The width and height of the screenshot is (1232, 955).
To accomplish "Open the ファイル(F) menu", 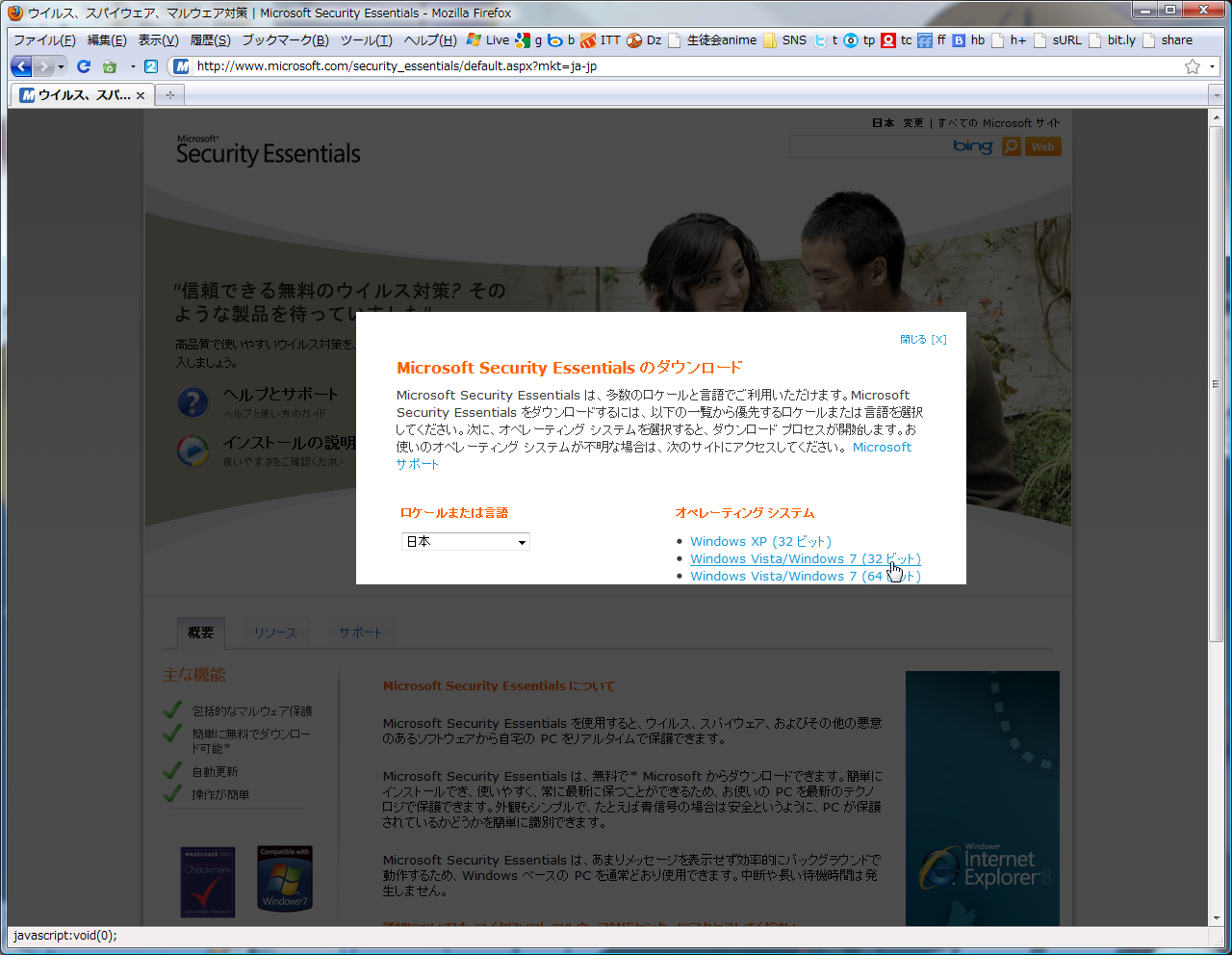I will [44, 40].
